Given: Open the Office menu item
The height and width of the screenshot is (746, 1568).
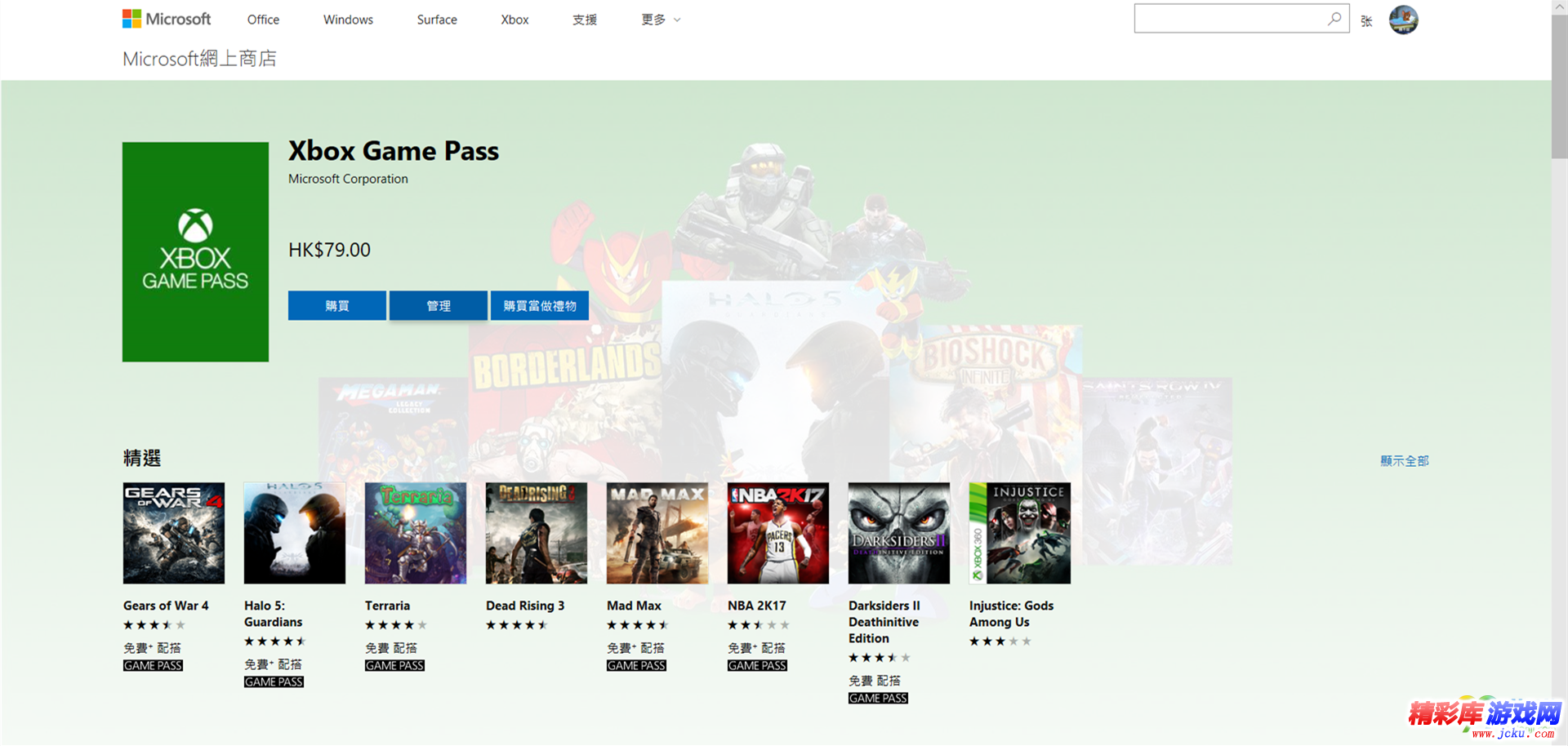Looking at the screenshot, I should [263, 20].
